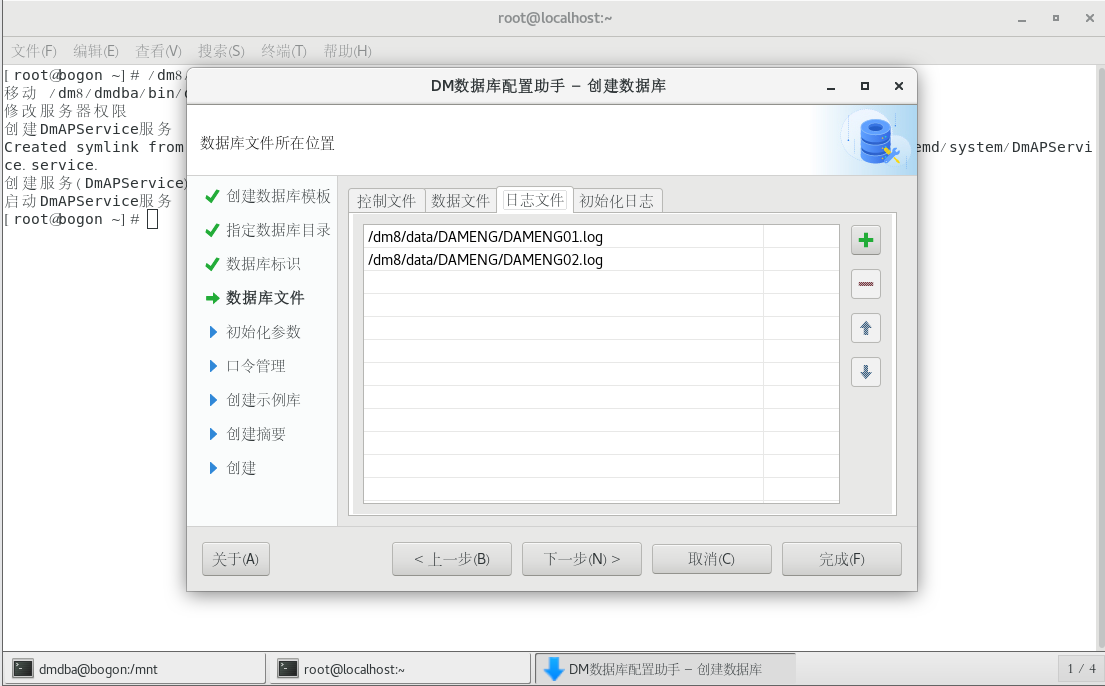The image size is (1105, 686).
Task: Switch to the 数据文件 tab
Action: [x=460, y=201]
